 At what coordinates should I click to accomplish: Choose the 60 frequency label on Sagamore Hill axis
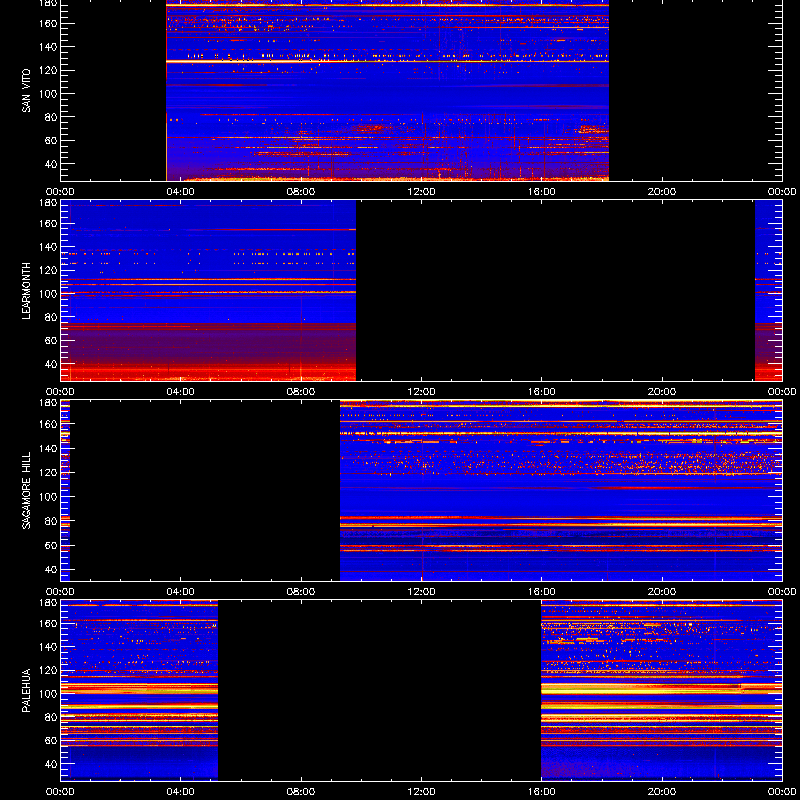click(x=52, y=545)
